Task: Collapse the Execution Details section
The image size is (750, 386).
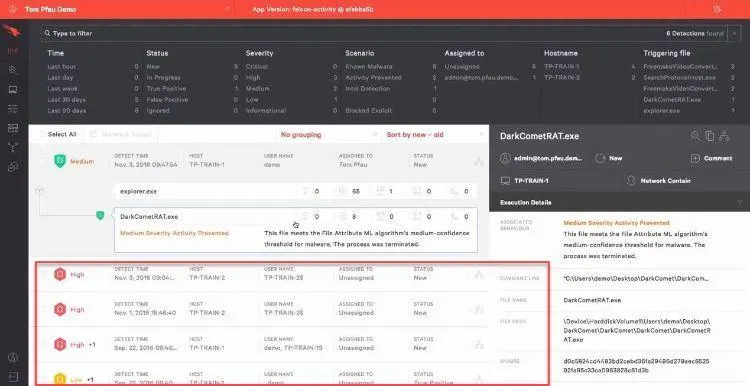Action: [739, 202]
